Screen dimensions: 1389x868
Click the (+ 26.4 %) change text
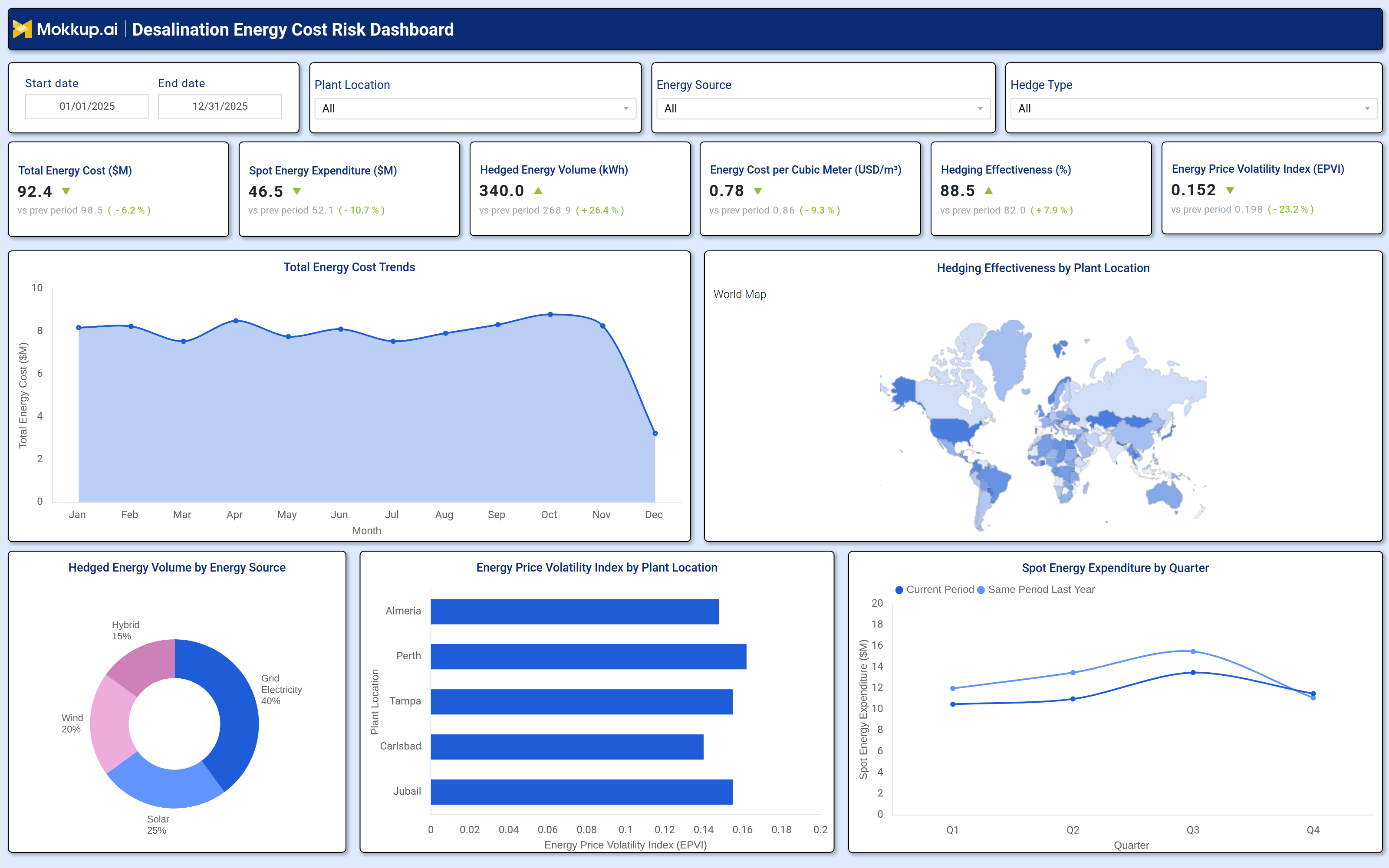(x=600, y=210)
